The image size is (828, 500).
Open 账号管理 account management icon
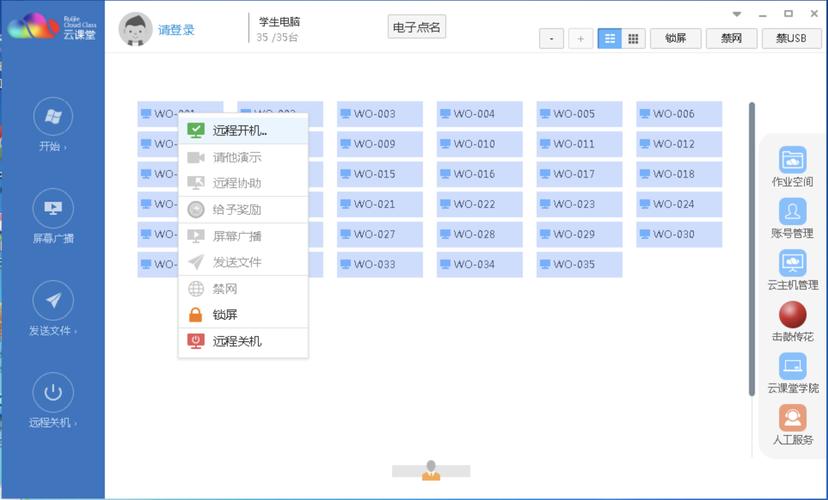point(792,212)
